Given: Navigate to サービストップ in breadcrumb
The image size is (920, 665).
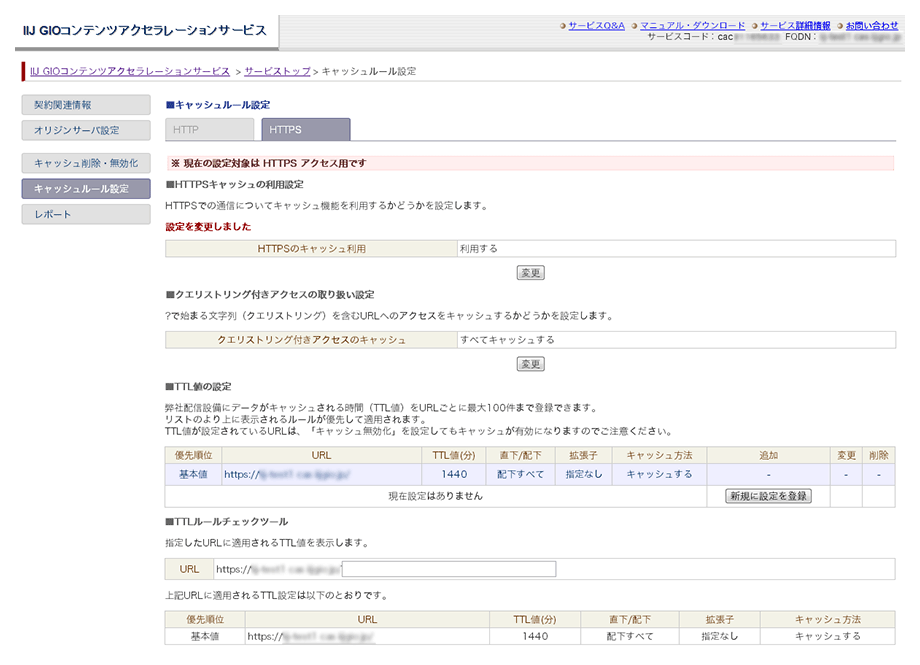Looking at the screenshot, I should [x=277, y=72].
